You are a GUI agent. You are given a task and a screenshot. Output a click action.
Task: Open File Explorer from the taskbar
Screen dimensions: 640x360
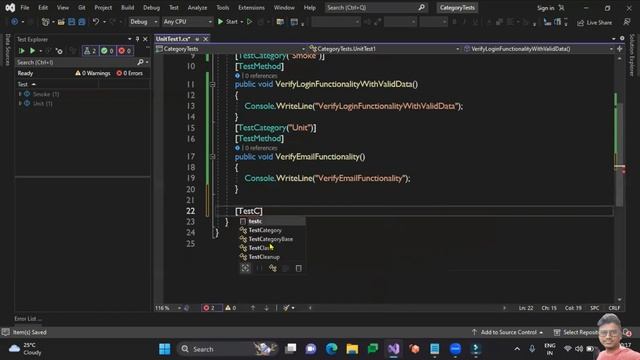pos(352,349)
